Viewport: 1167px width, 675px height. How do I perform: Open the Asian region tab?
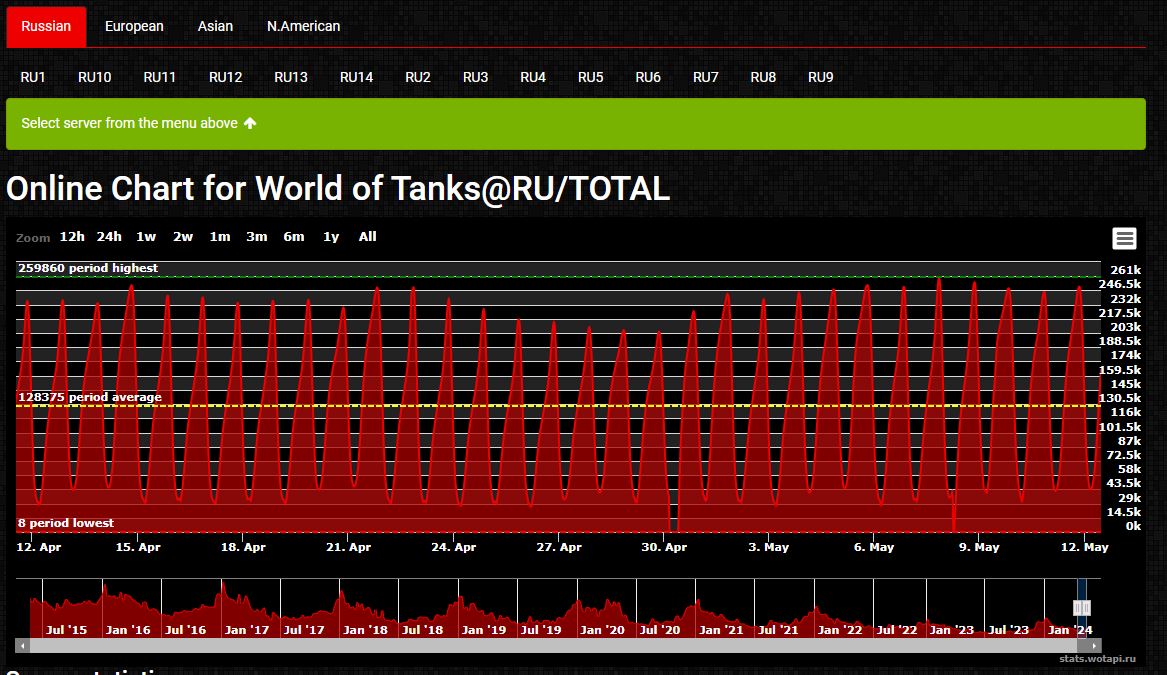coord(215,26)
